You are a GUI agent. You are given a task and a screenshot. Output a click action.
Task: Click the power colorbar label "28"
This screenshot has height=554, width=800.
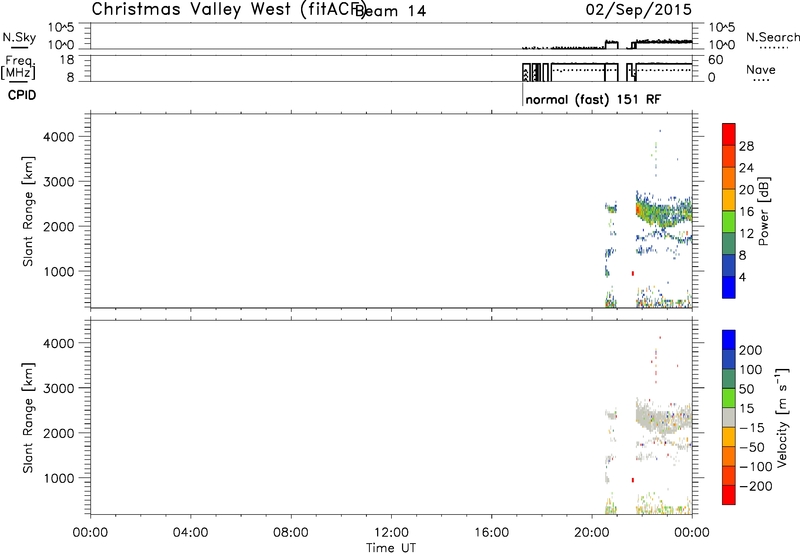[746, 146]
